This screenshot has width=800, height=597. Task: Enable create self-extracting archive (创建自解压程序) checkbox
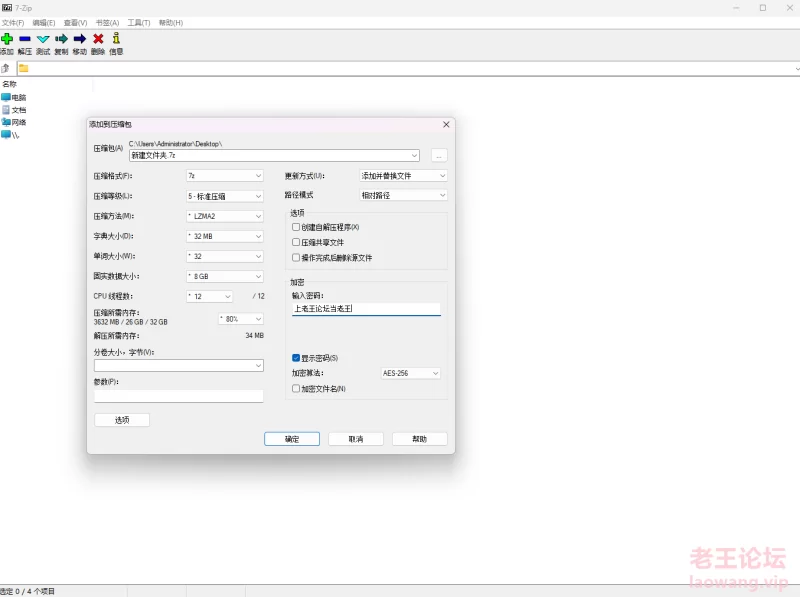tap(296, 227)
